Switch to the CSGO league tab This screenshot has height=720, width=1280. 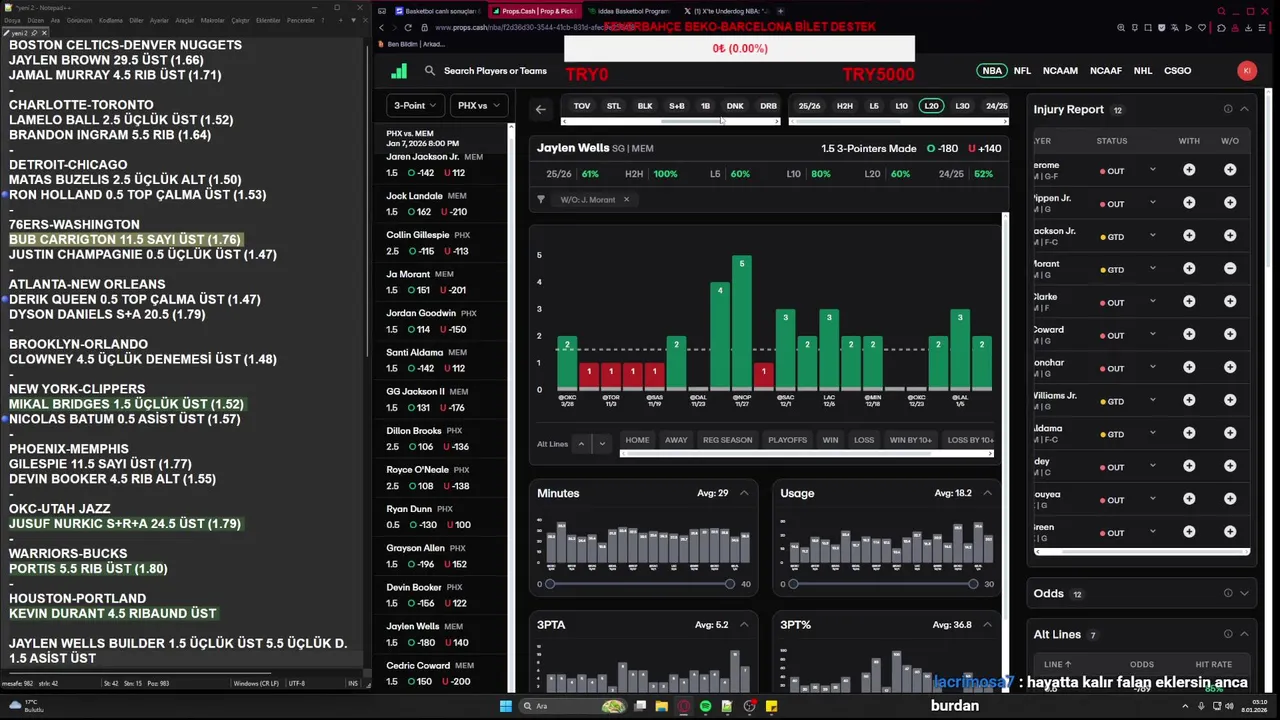click(1178, 71)
